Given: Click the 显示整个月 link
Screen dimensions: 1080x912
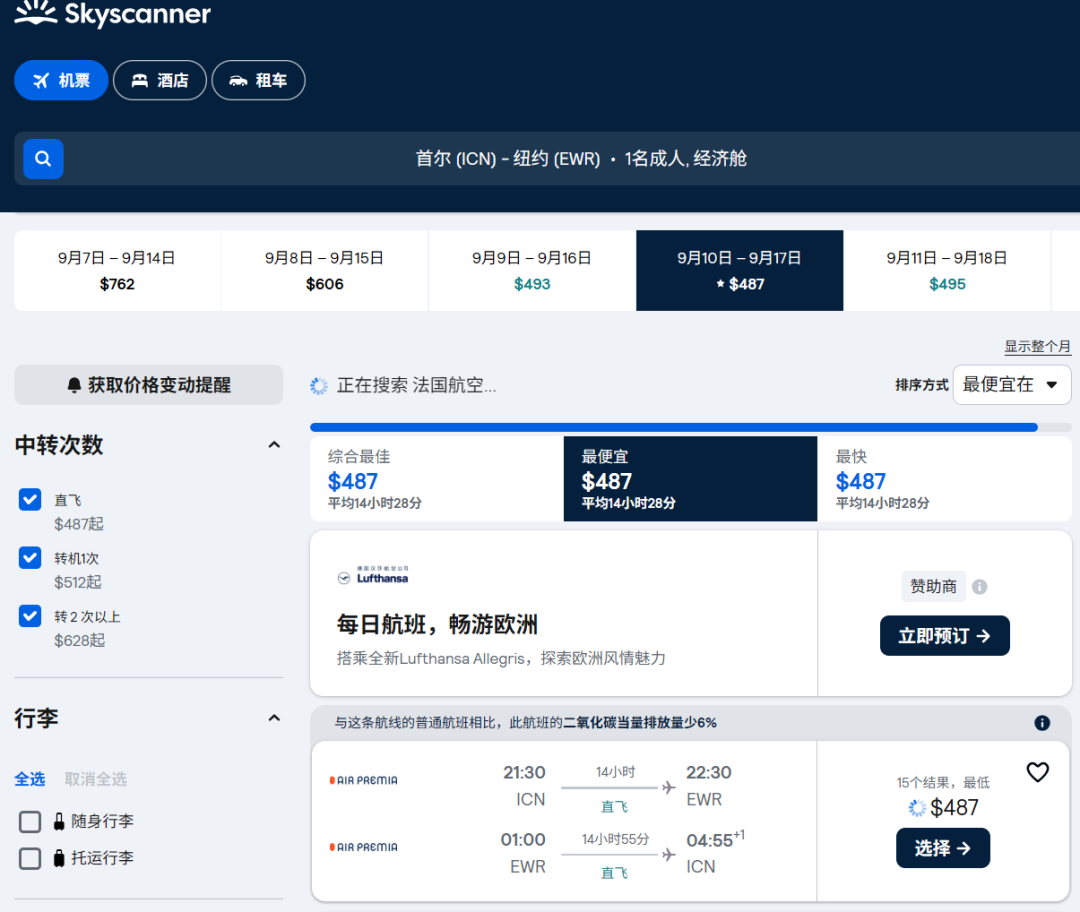Looking at the screenshot, I should point(1037,347).
